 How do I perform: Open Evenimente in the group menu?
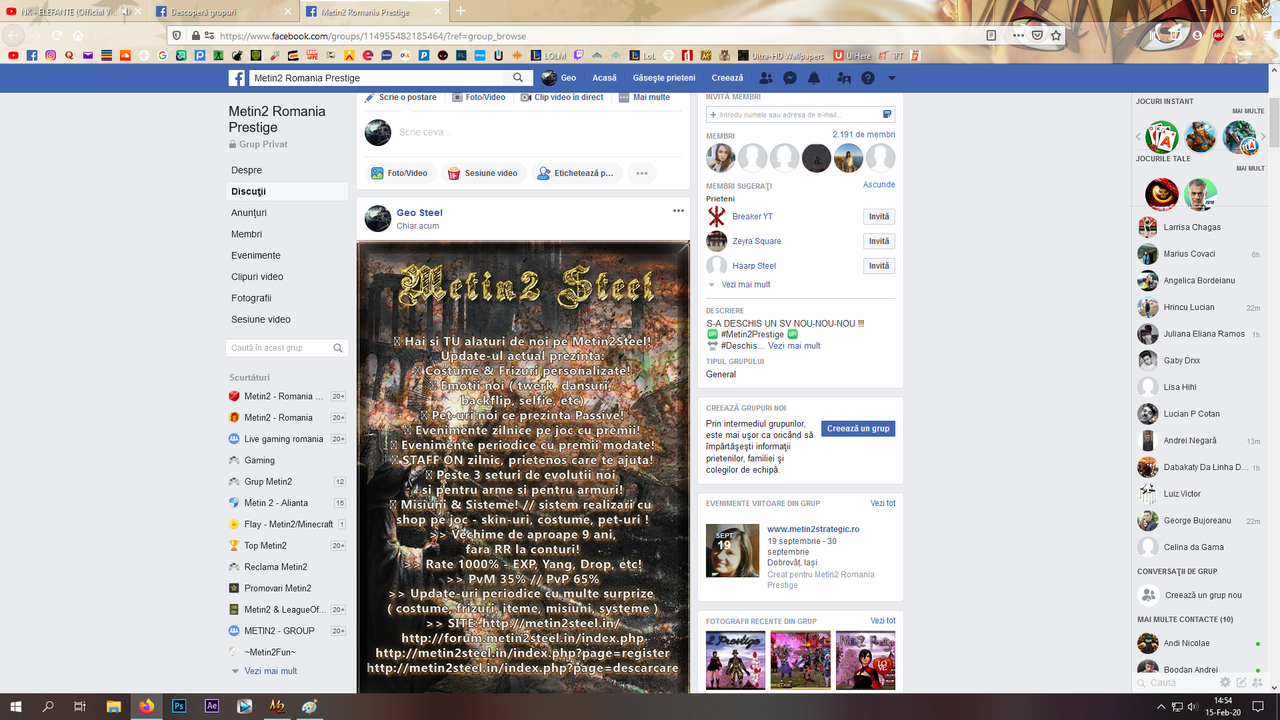256,255
